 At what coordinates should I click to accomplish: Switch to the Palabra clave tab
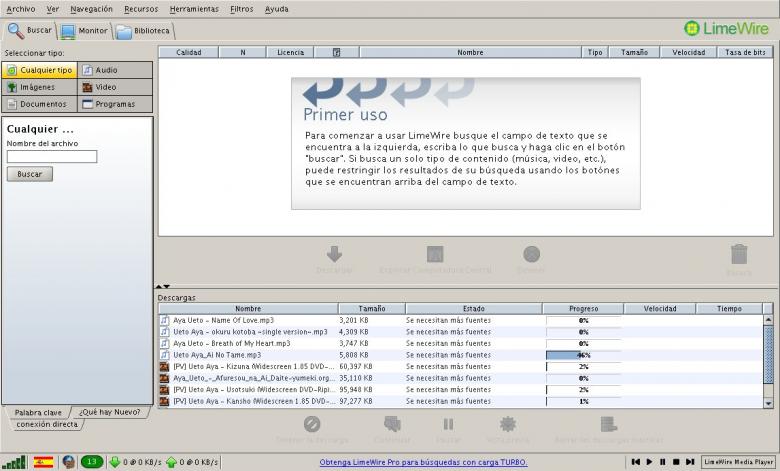pyautogui.click(x=38, y=412)
